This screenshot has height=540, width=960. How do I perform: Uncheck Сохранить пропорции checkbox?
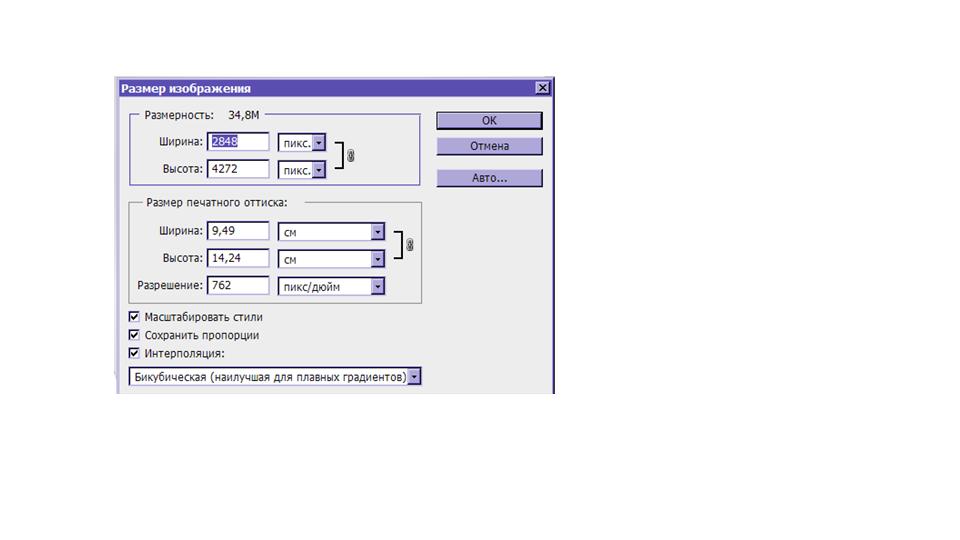135,335
